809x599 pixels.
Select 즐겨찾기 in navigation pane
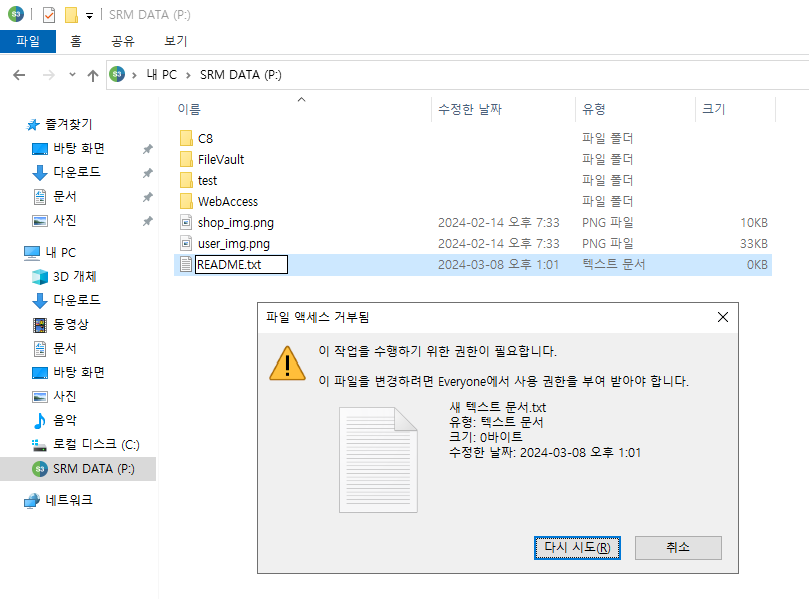[x=68, y=124]
